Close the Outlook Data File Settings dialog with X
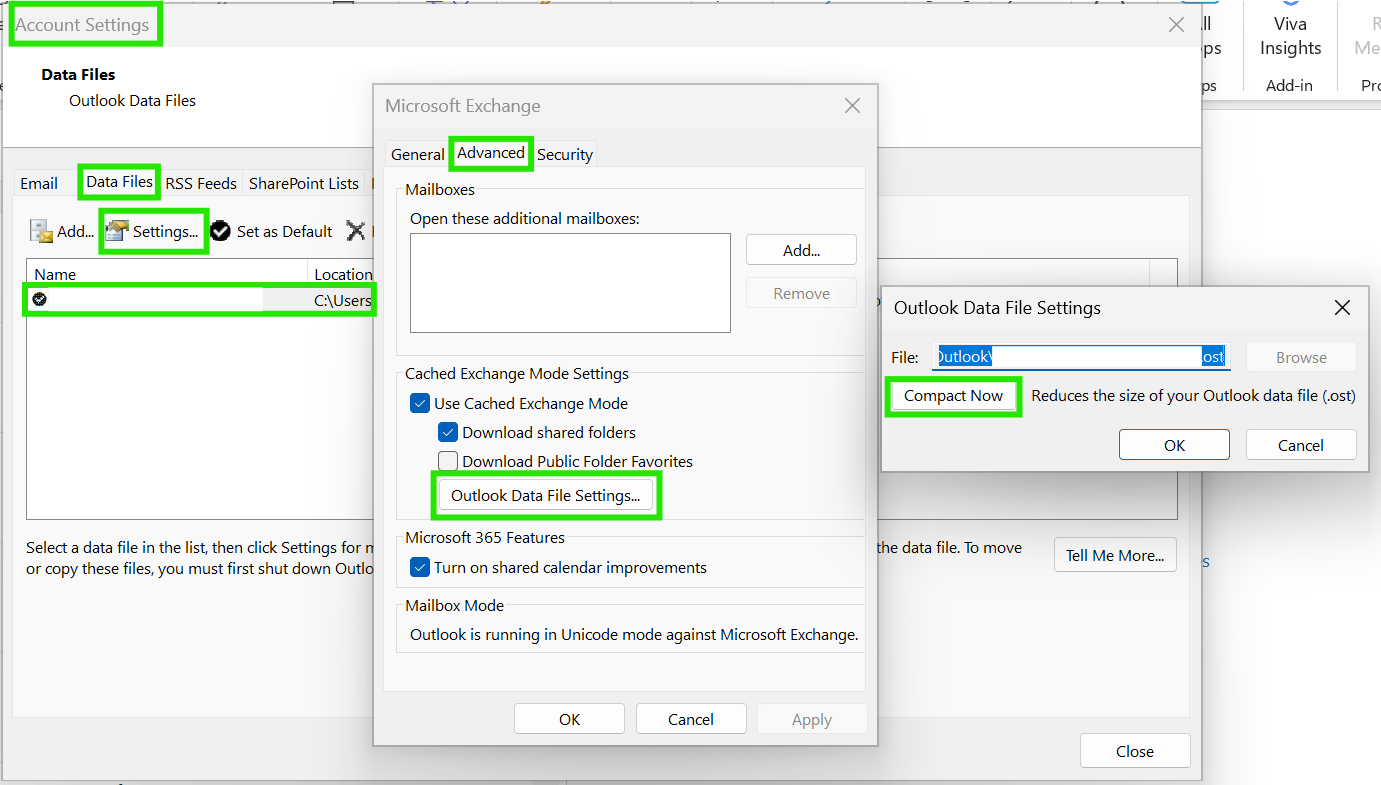This screenshot has width=1381, height=785. point(1343,308)
